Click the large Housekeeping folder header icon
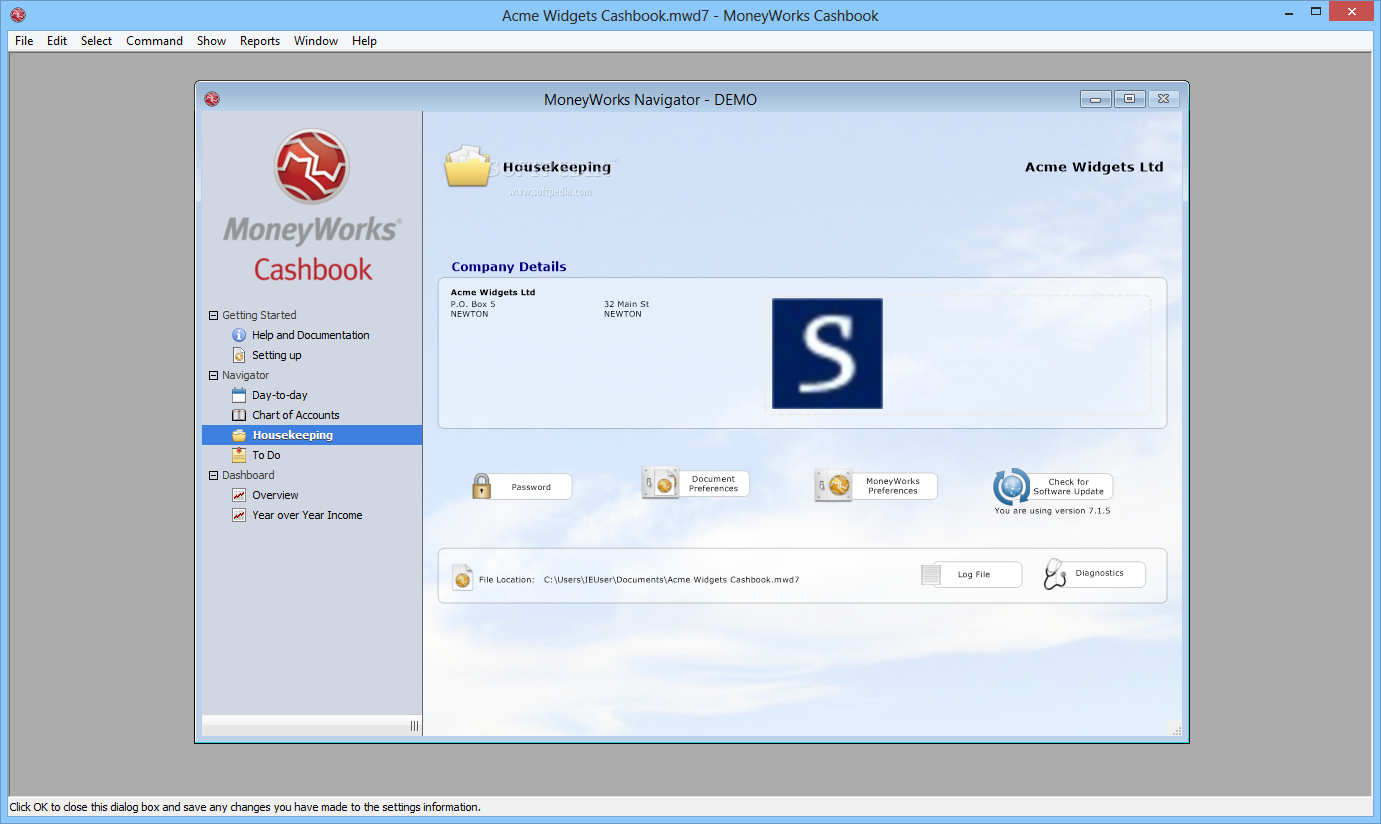 click(469, 166)
